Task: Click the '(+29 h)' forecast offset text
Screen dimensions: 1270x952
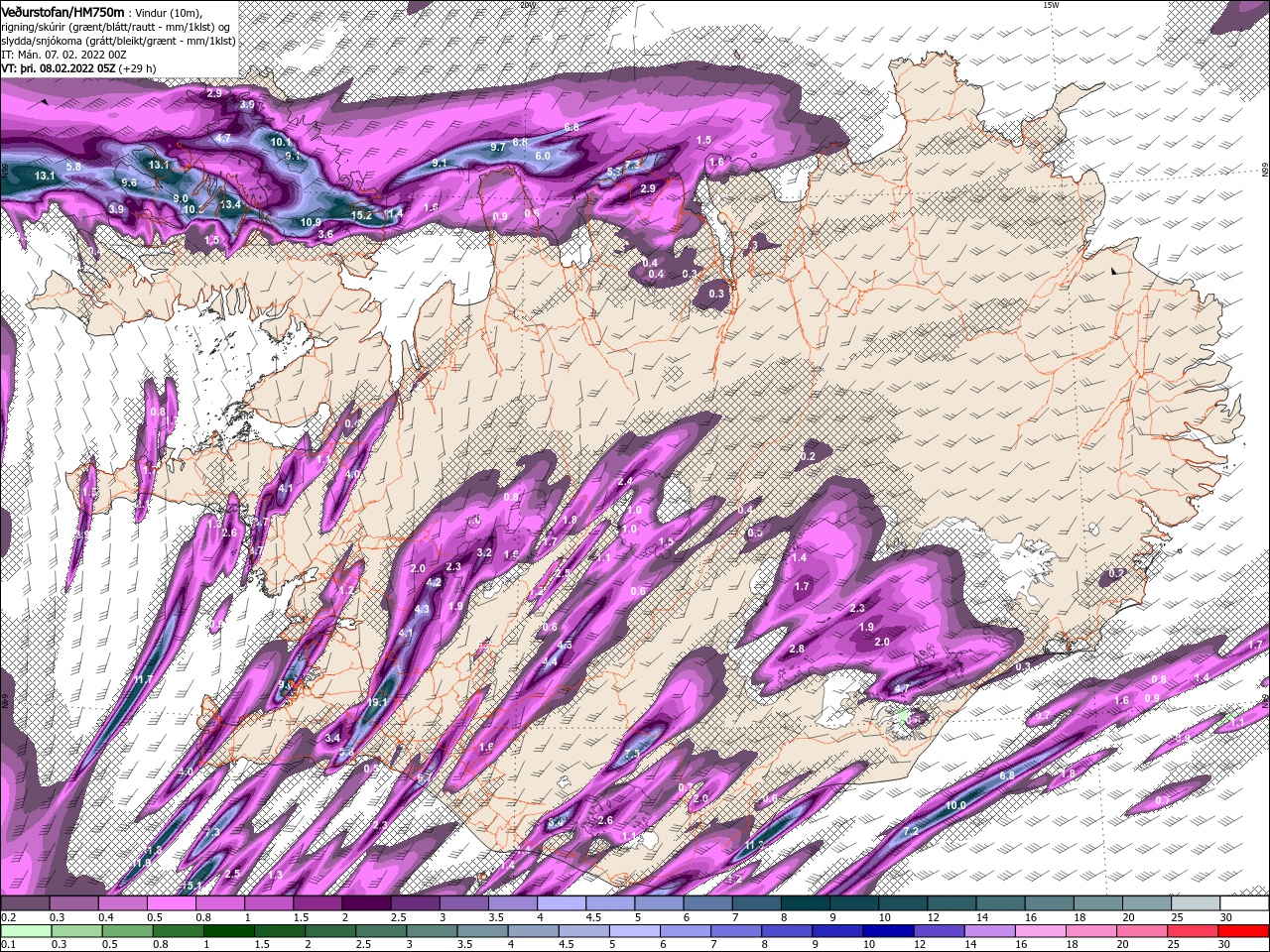Action: click(137, 68)
